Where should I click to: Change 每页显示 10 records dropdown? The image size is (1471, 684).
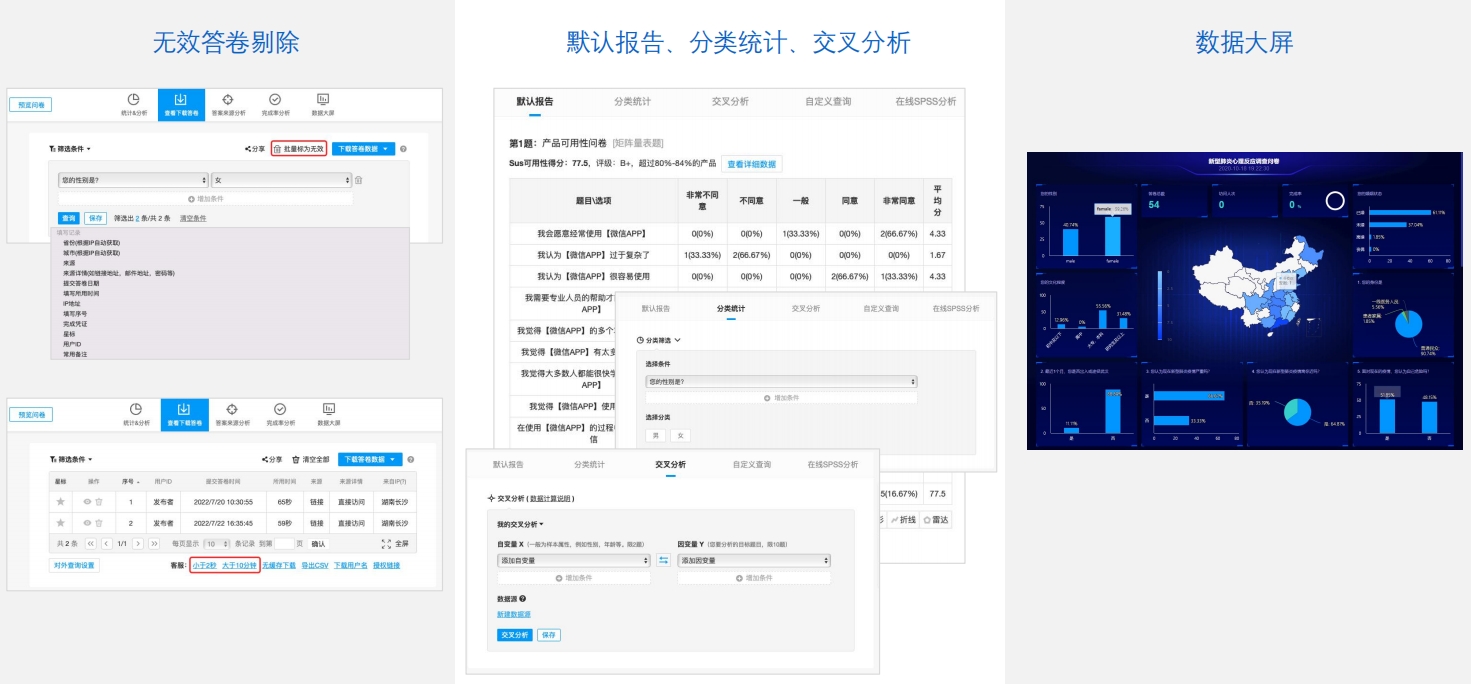pyautogui.click(x=216, y=544)
